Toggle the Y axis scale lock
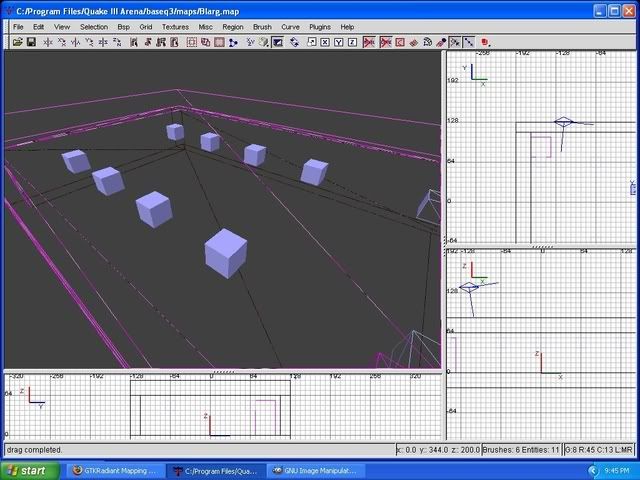640x480 pixels. (x=337, y=42)
